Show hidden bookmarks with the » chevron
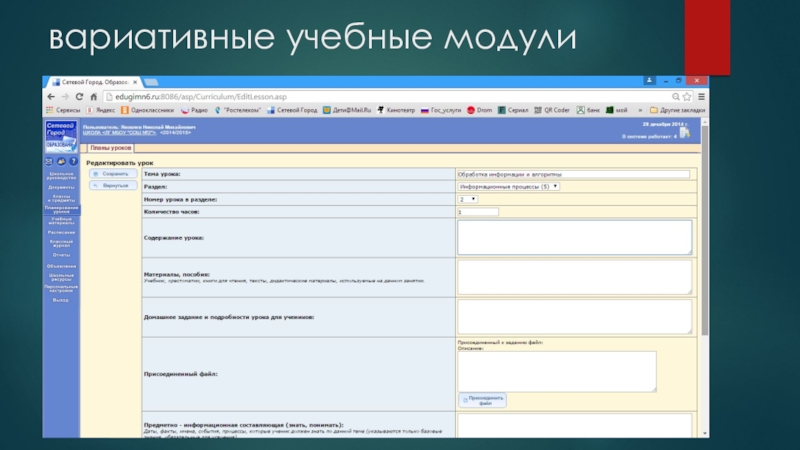The width and height of the screenshot is (800, 450). coord(640,110)
